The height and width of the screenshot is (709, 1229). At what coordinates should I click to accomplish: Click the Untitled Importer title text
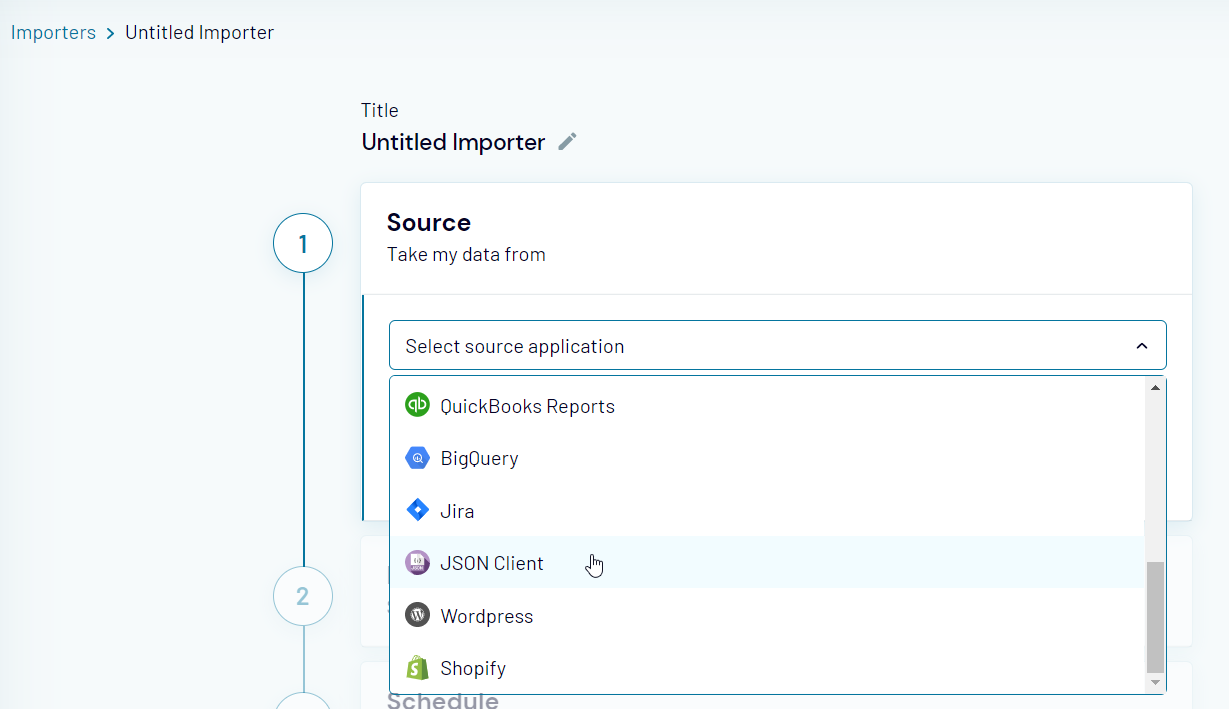(x=453, y=142)
